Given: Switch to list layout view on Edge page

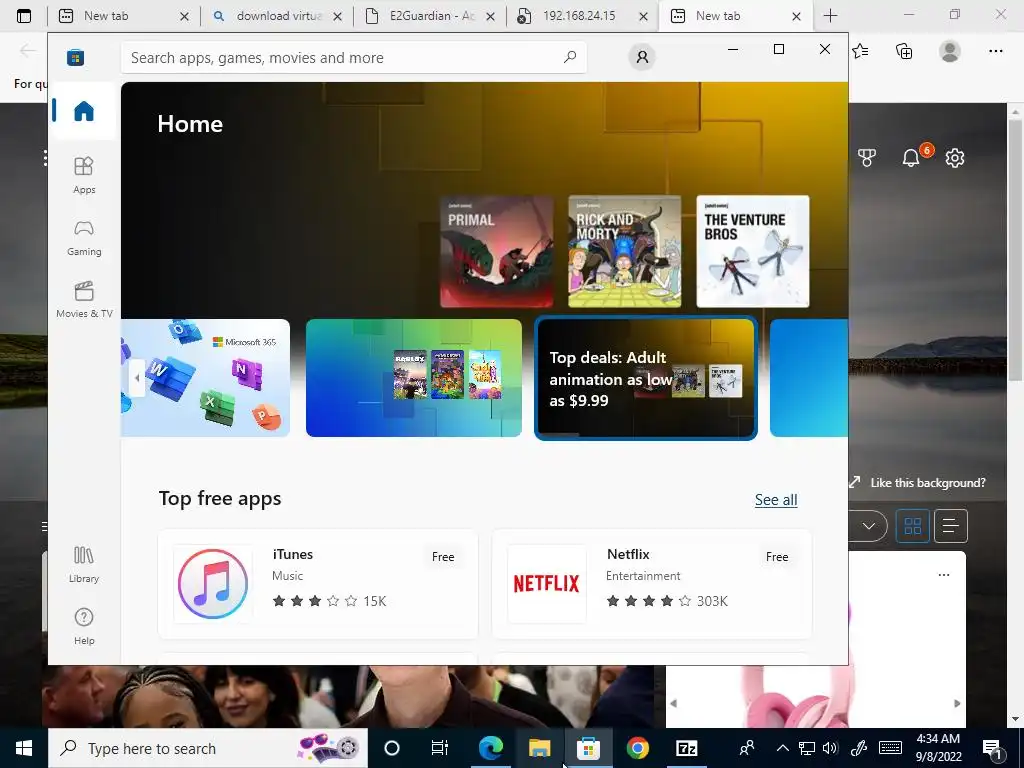Looking at the screenshot, I should [x=951, y=526].
